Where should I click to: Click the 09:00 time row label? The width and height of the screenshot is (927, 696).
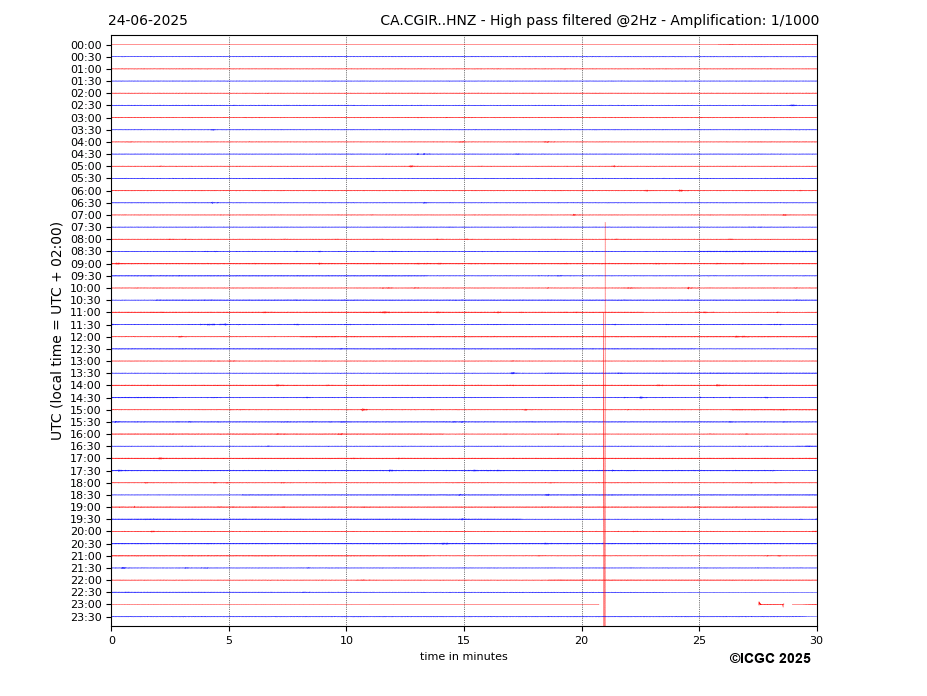86,264
